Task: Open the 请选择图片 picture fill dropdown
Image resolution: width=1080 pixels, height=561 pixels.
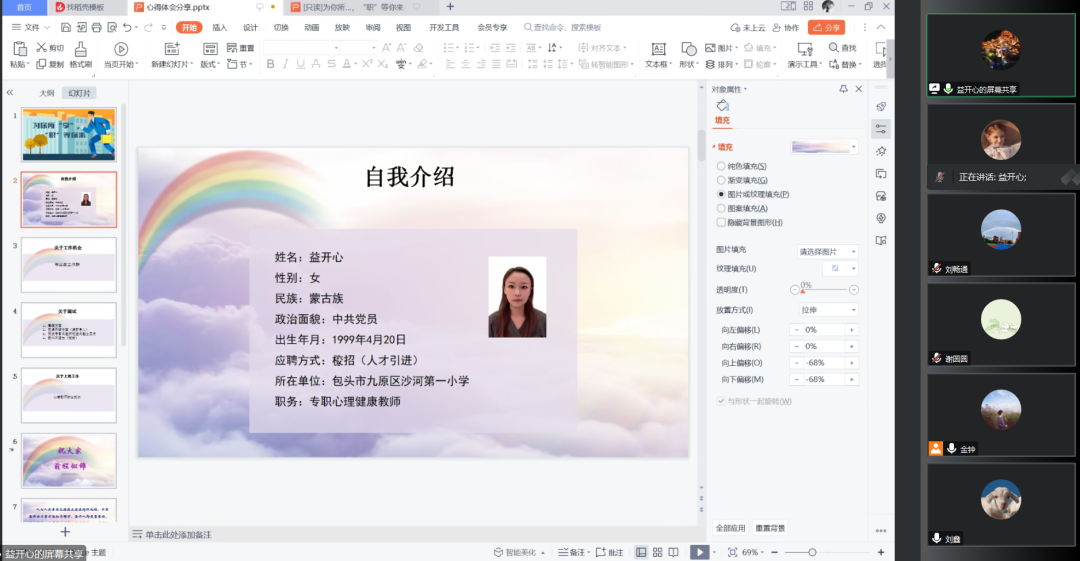Action: pyautogui.click(x=826, y=252)
